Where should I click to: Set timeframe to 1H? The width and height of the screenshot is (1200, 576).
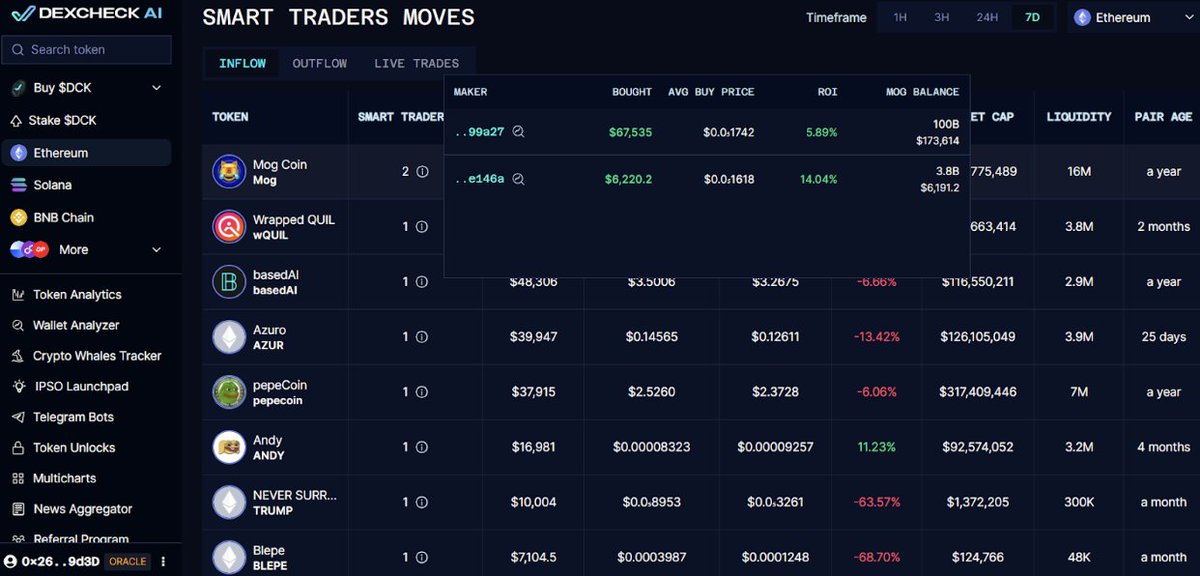900,17
